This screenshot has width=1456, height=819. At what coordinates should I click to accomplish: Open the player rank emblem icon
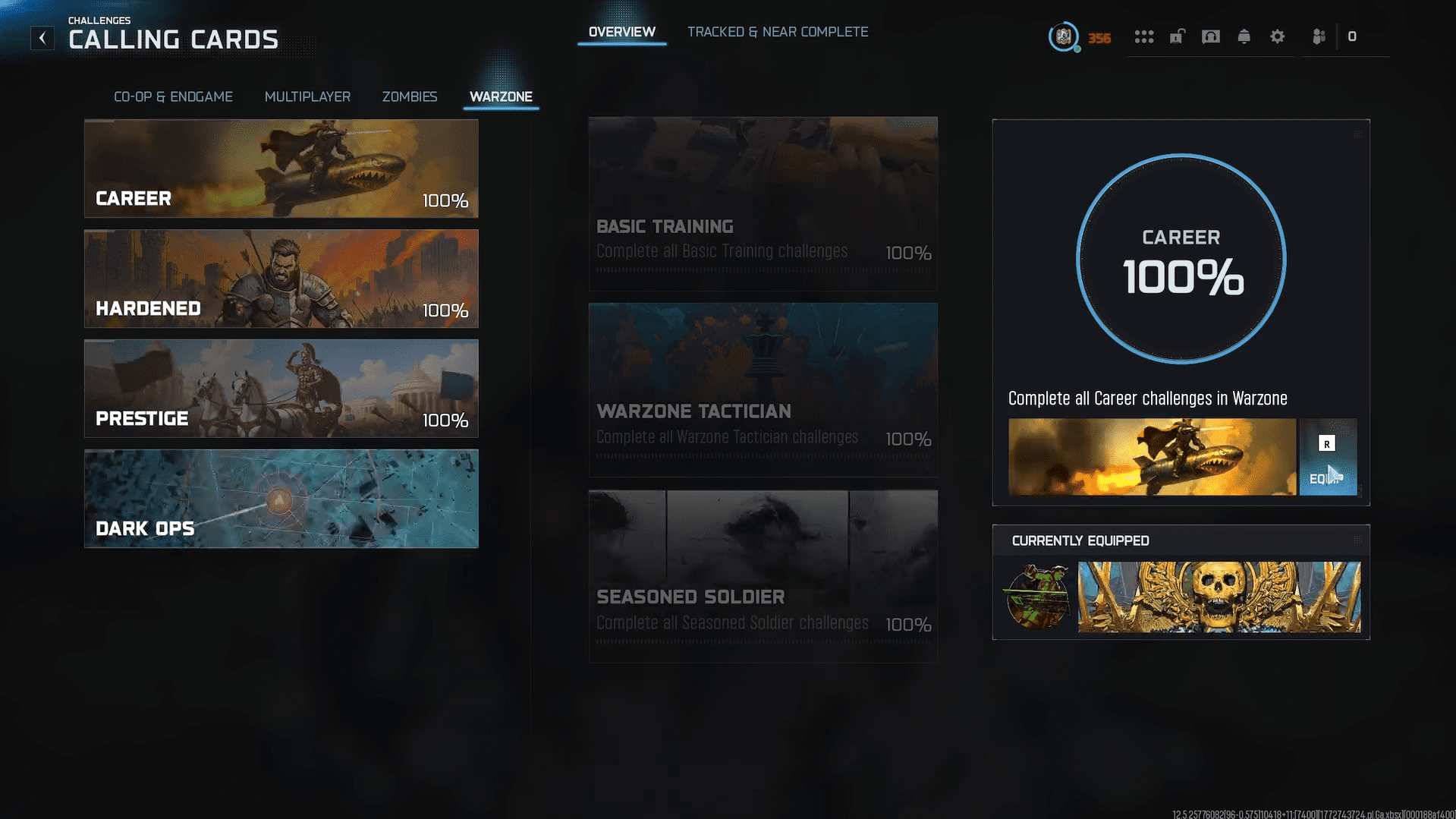[x=1063, y=36]
